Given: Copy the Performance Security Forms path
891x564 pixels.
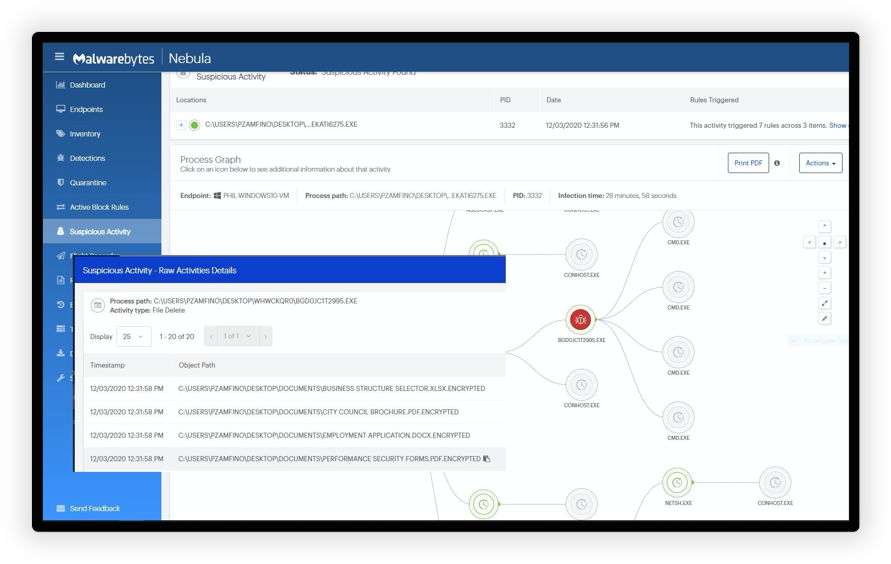Looking at the screenshot, I should [x=487, y=459].
